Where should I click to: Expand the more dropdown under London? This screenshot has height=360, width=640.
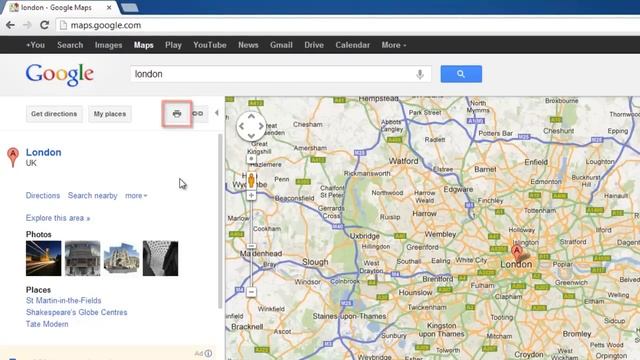[x=136, y=196]
